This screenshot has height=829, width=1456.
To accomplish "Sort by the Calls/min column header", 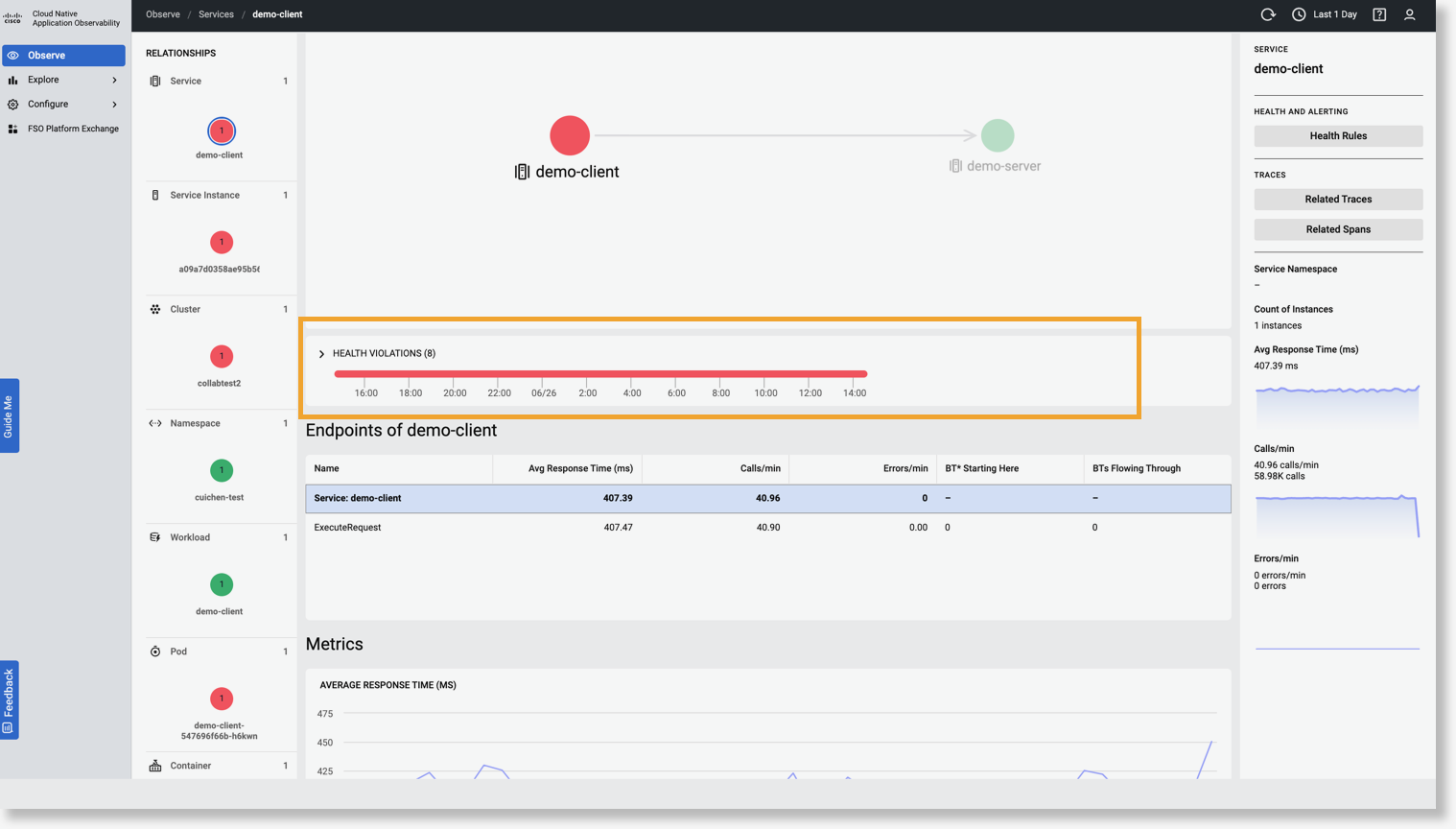I will pyautogui.click(x=716, y=469).
